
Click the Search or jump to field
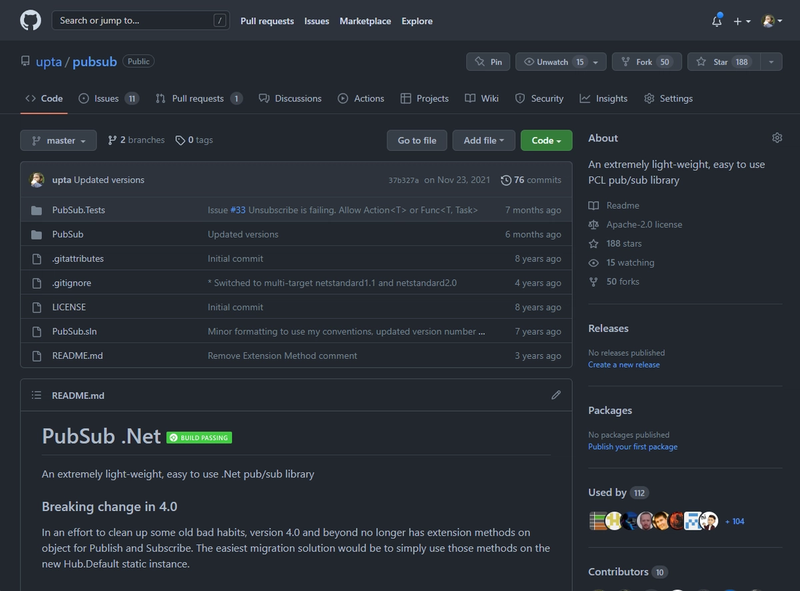tap(140, 20)
